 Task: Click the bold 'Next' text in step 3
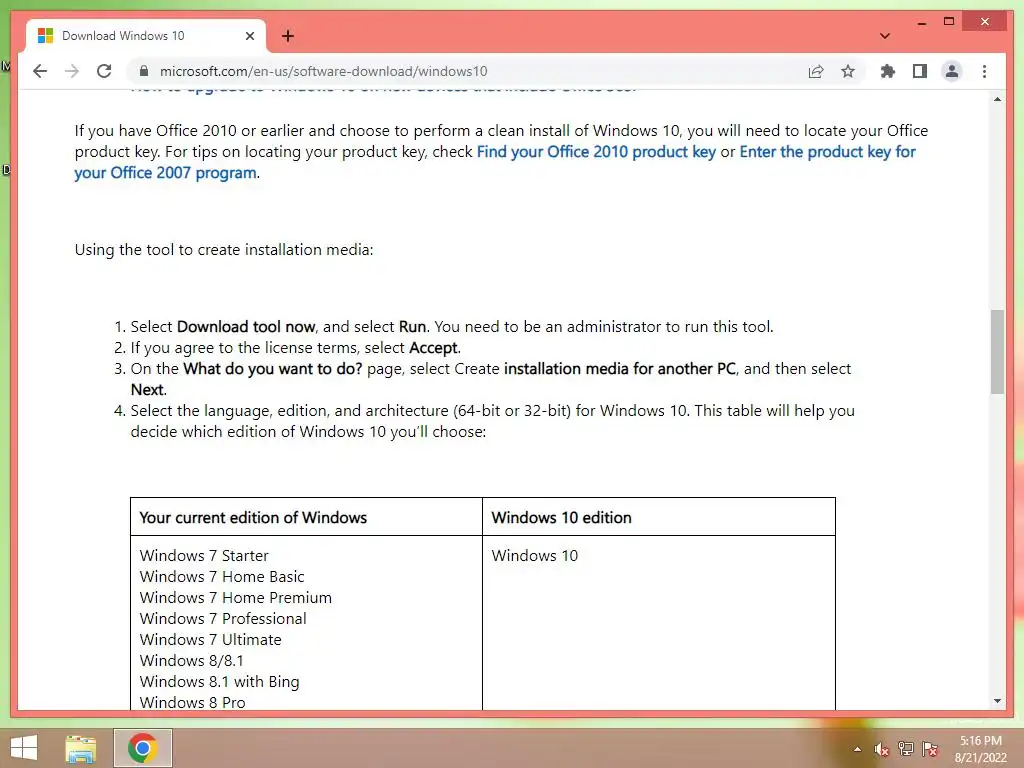(148, 390)
